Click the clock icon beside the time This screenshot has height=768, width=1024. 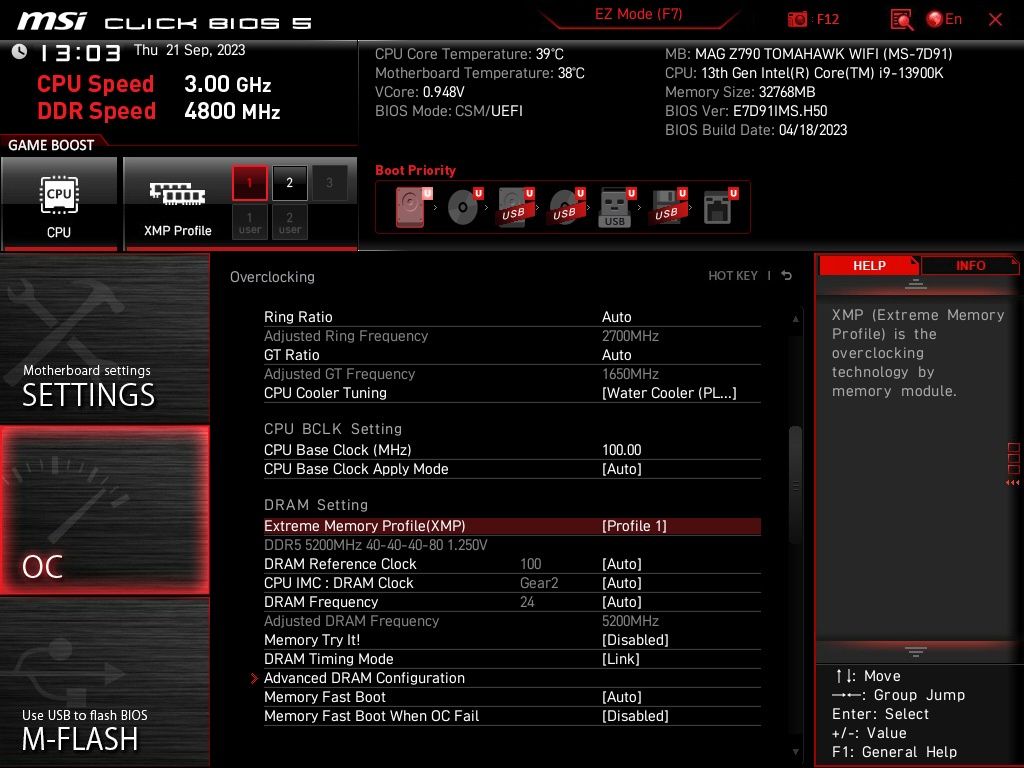(x=20, y=52)
